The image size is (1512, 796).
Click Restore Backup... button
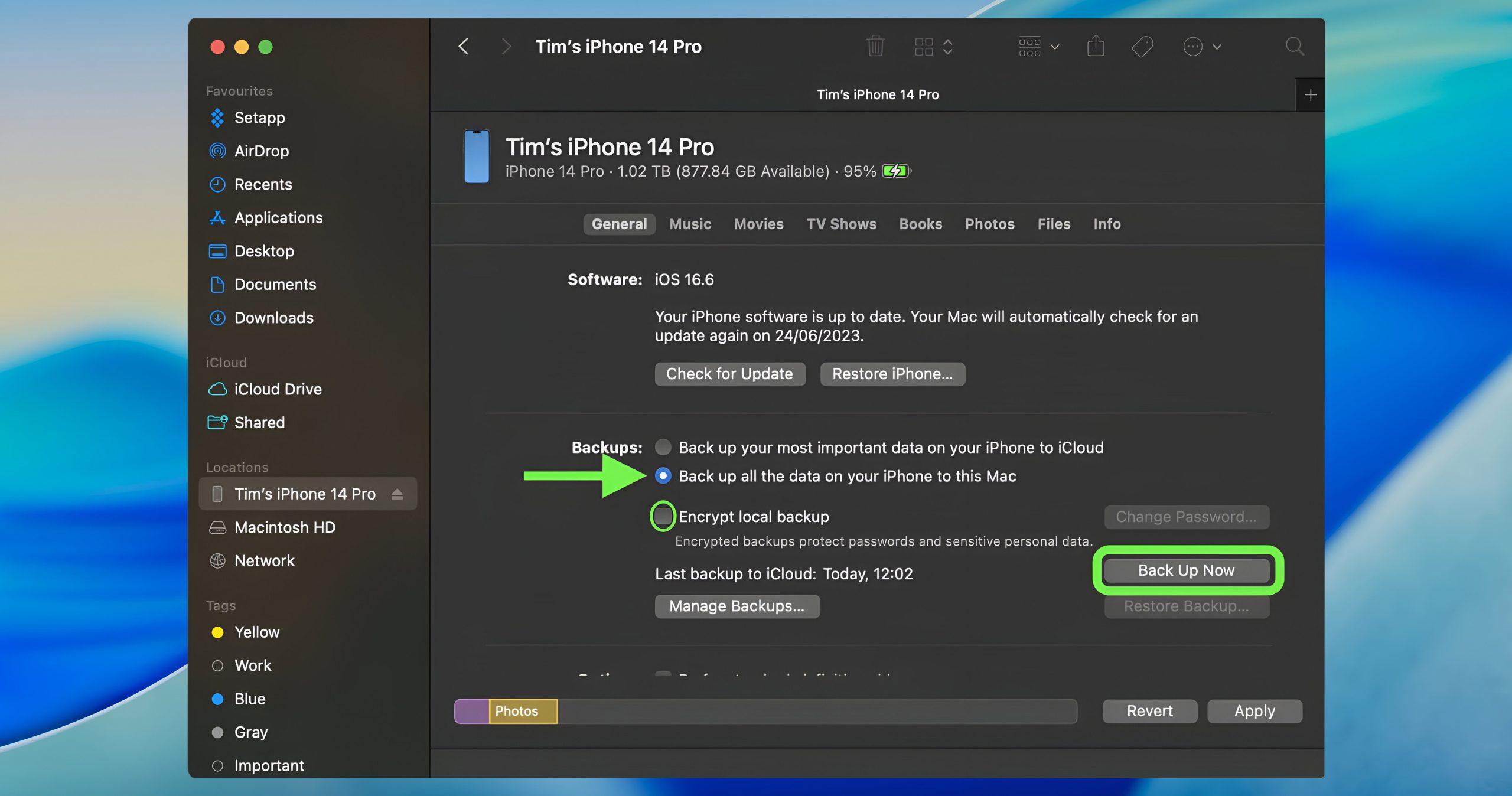(1187, 606)
